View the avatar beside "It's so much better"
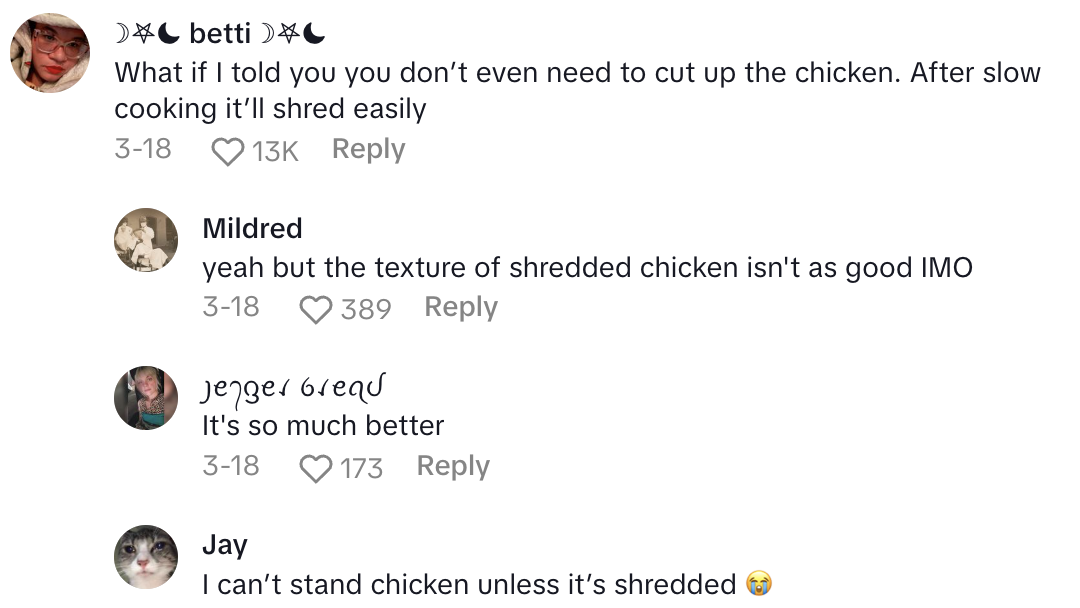This screenshot has height=608, width=1080. [x=146, y=398]
